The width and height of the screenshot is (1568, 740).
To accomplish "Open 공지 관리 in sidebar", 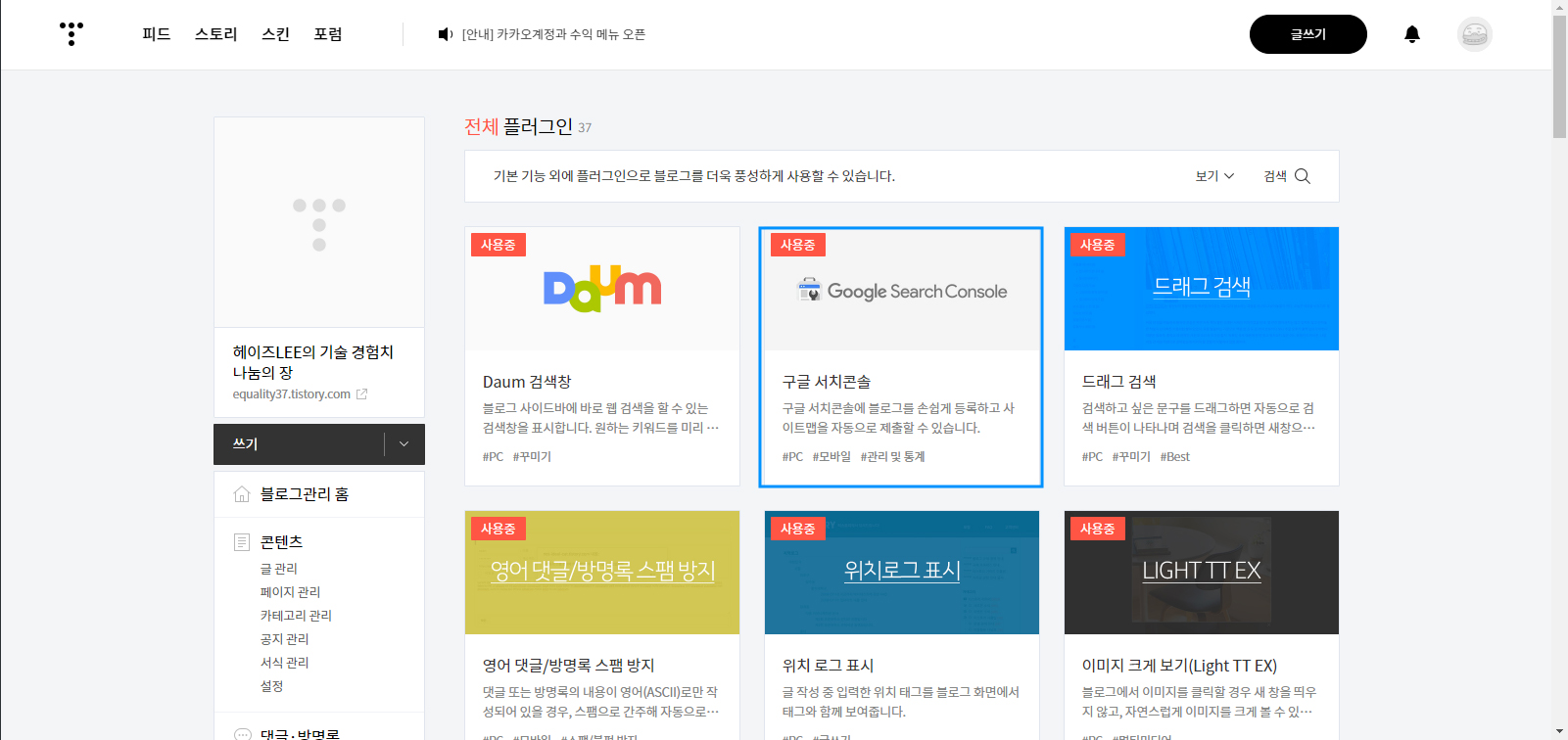I will 284,639.
